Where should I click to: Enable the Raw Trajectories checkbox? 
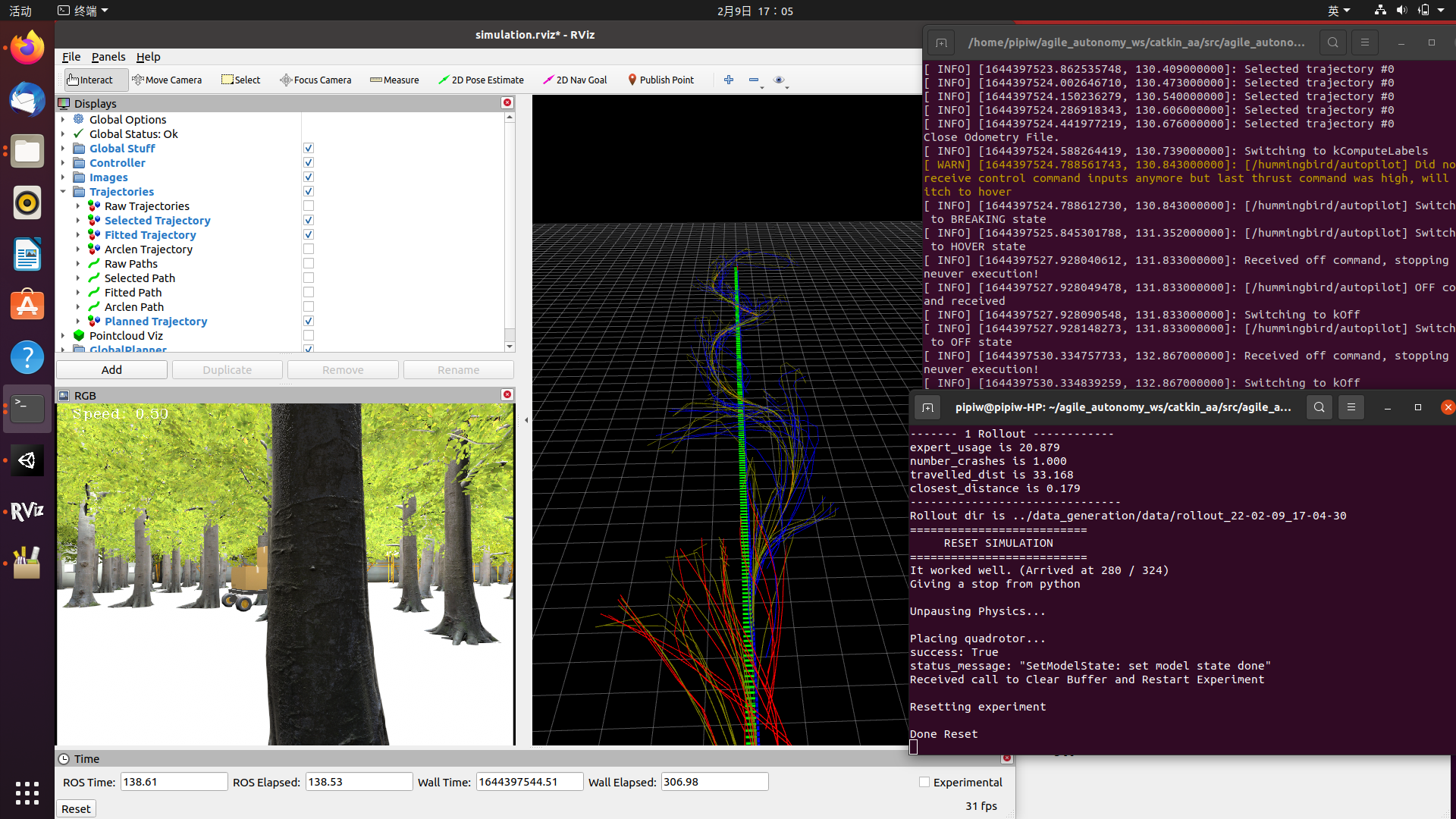pyautogui.click(x=309, y=206)
